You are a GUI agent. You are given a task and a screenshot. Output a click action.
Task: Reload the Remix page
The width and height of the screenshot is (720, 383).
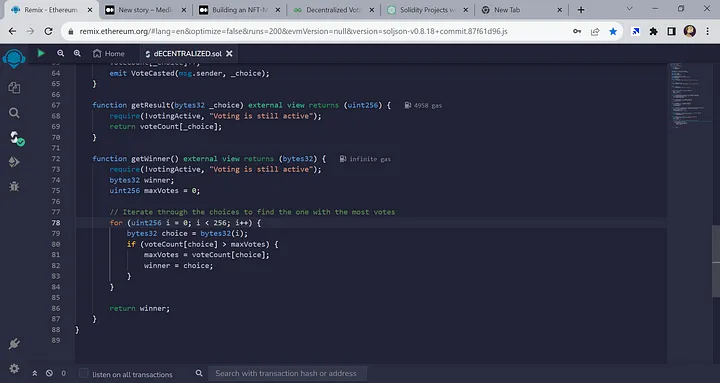pos(48,31)
